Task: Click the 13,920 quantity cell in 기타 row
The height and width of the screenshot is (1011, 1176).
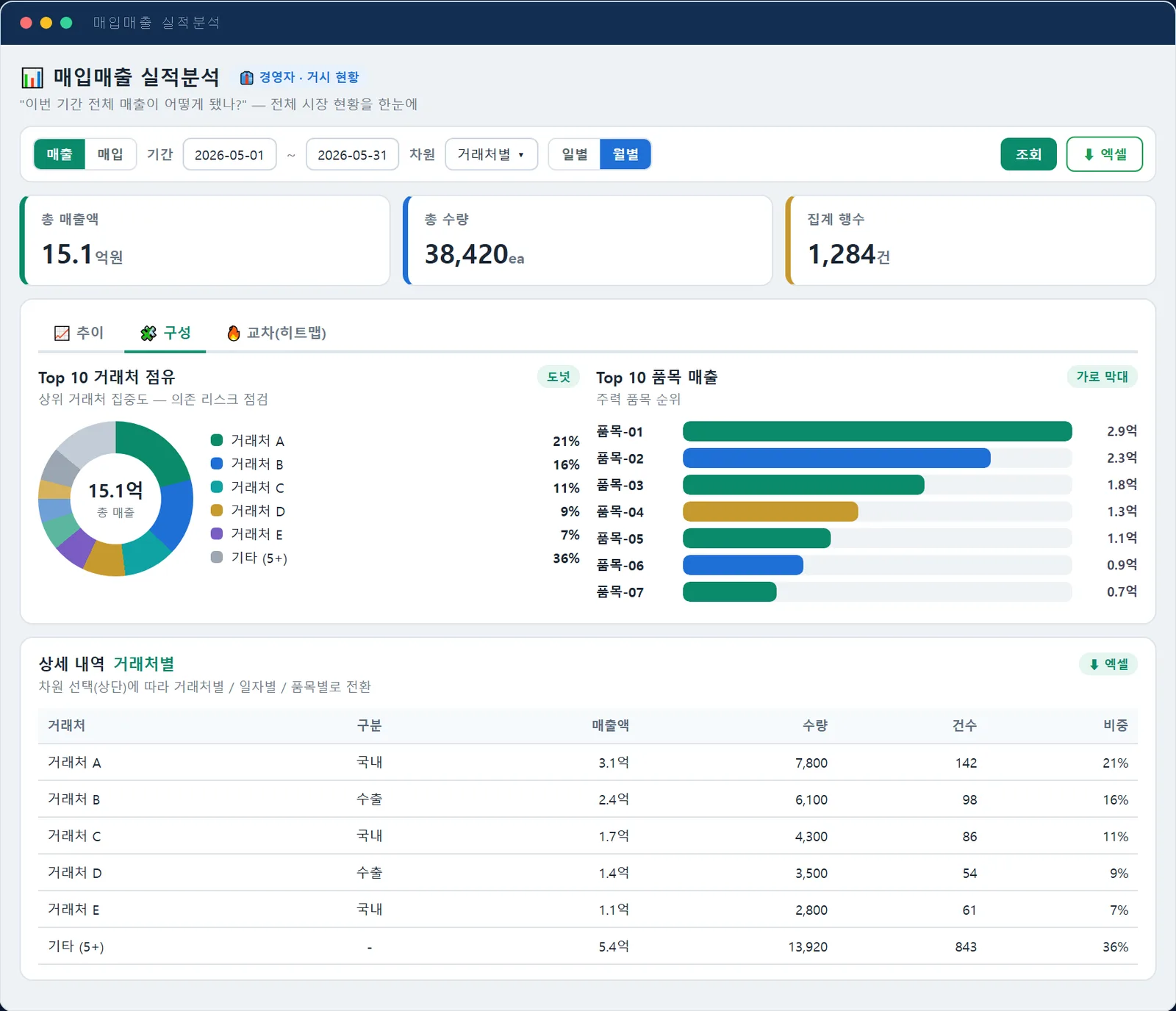Action: [x=808, y=947]
